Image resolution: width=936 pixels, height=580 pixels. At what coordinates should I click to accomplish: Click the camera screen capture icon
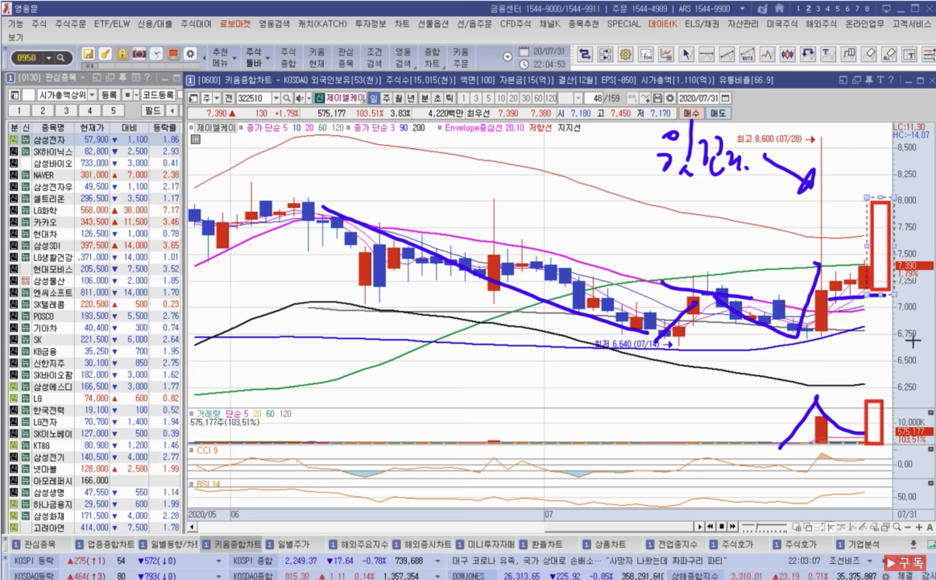click(139, 54)
